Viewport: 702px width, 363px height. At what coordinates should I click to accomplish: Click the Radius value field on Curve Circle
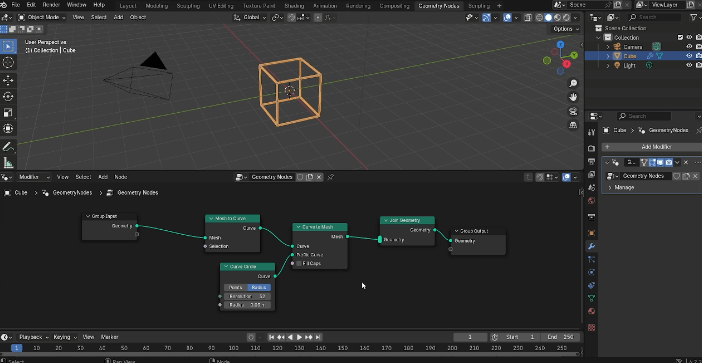[x=247, y=305]
